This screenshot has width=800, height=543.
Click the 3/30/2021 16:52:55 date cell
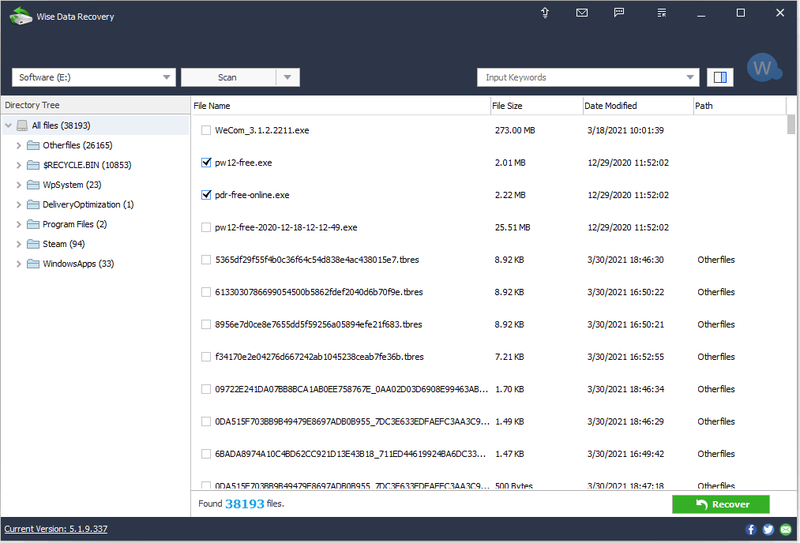pos(625,357)
